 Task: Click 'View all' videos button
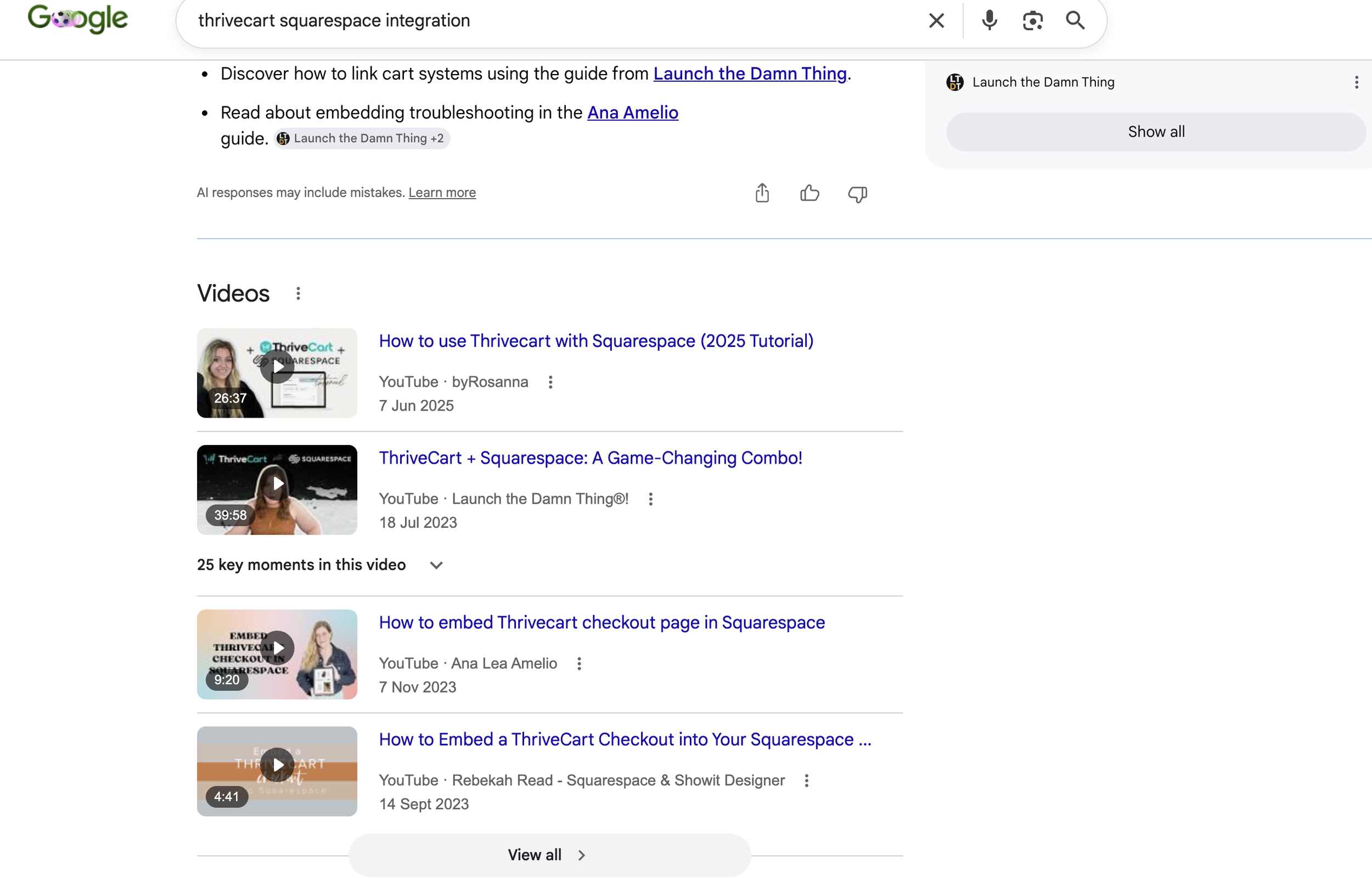549,855
